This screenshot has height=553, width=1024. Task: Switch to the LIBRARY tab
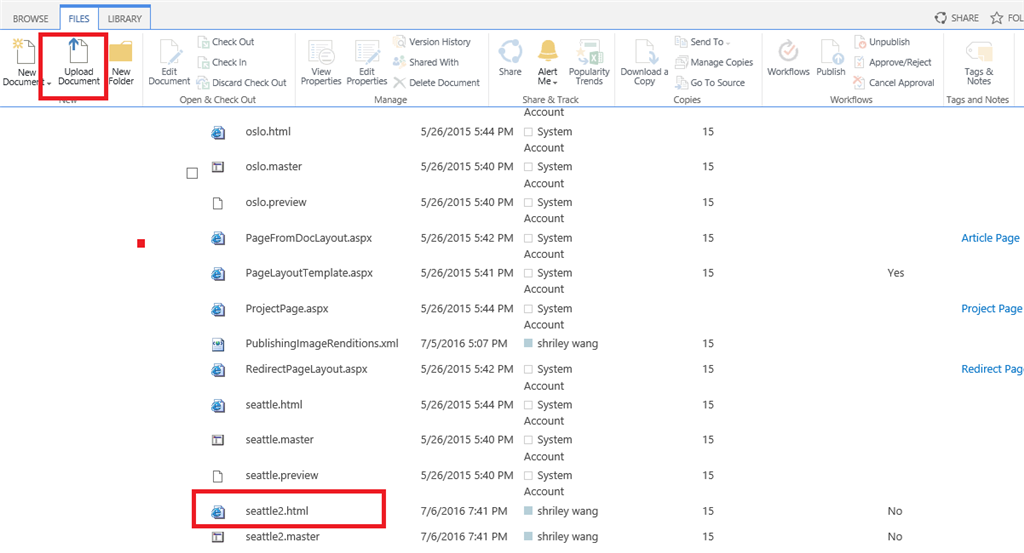click(125, 18)
